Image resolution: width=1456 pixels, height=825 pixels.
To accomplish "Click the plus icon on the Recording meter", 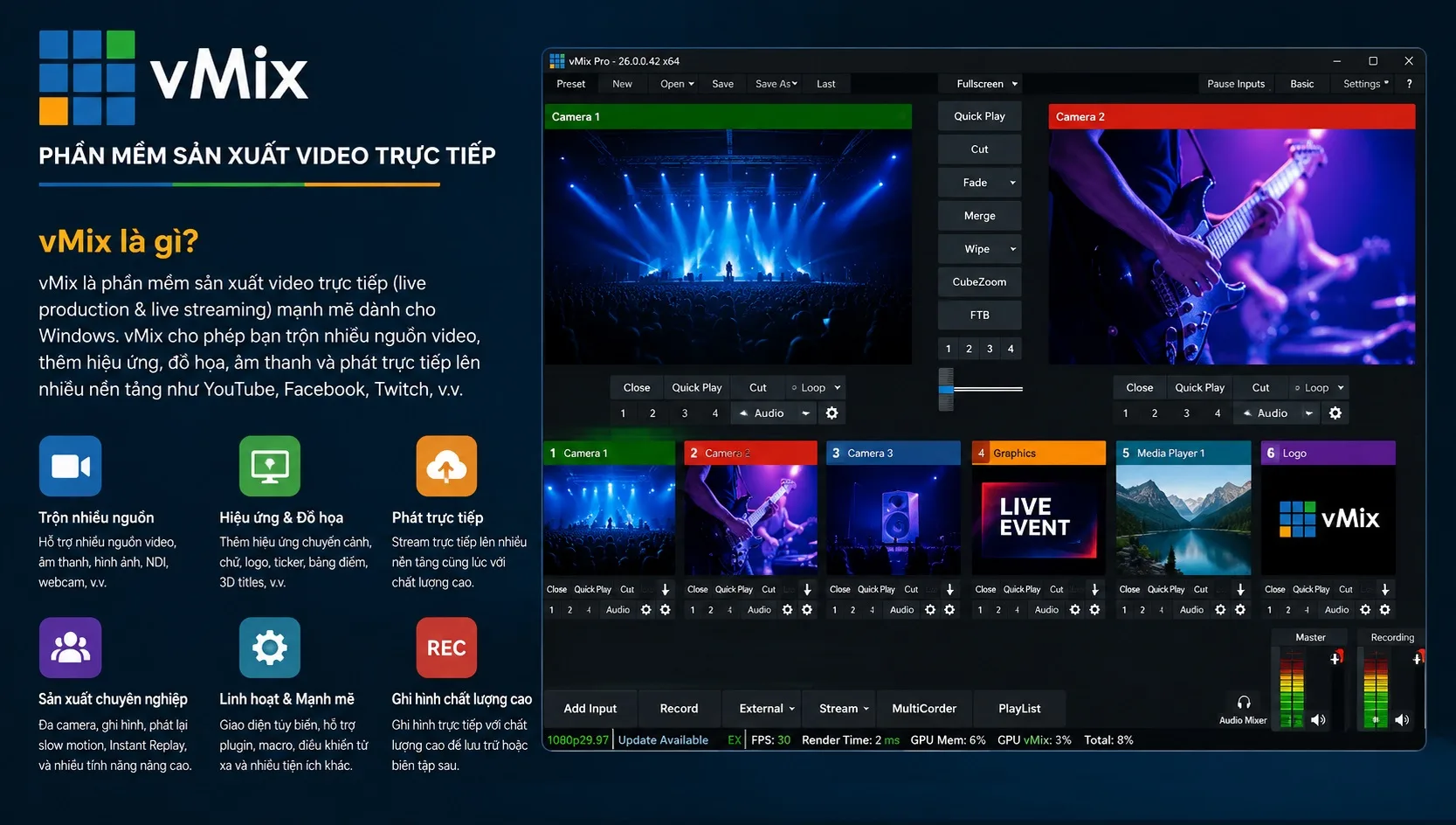I will coord(1418,658).
